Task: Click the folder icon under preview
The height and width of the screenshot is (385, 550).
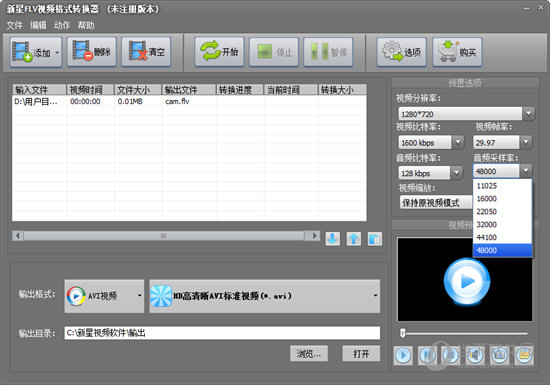Action: click(524, 356)
